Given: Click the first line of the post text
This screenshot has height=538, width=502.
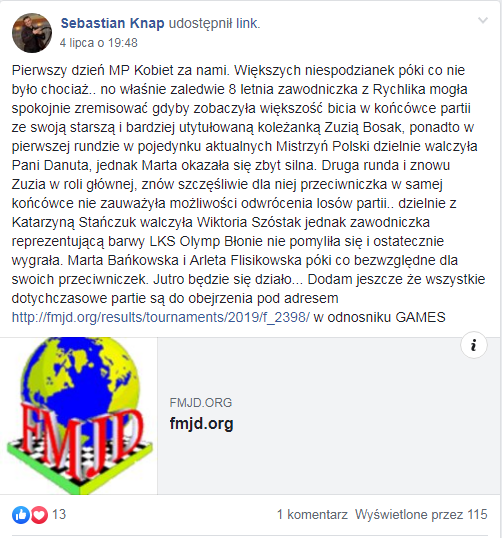Looking at the screenshot, I should coord(238,70).
